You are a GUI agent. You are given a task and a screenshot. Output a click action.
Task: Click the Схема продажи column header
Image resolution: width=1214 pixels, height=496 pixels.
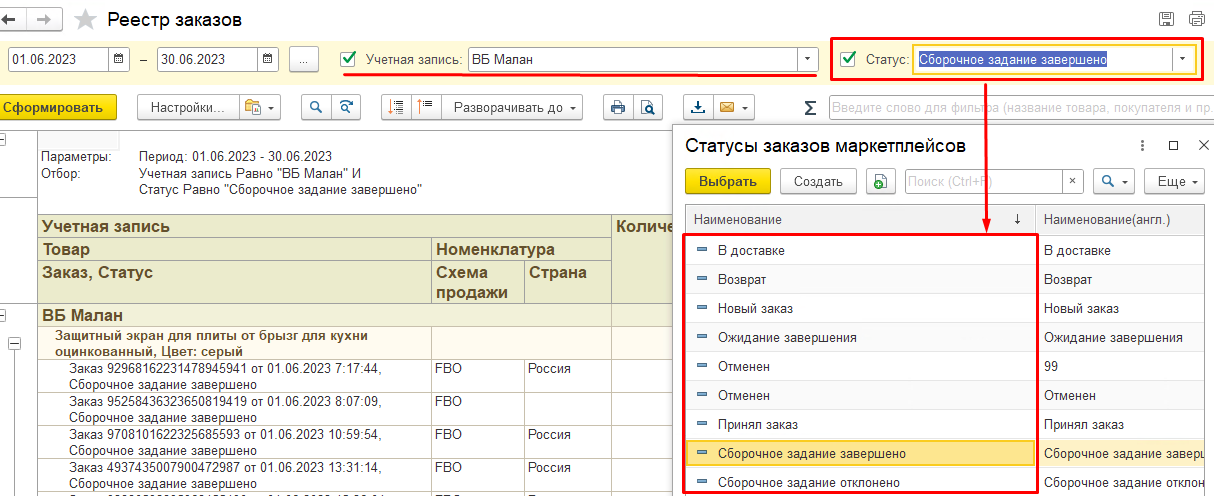[477, 282]
